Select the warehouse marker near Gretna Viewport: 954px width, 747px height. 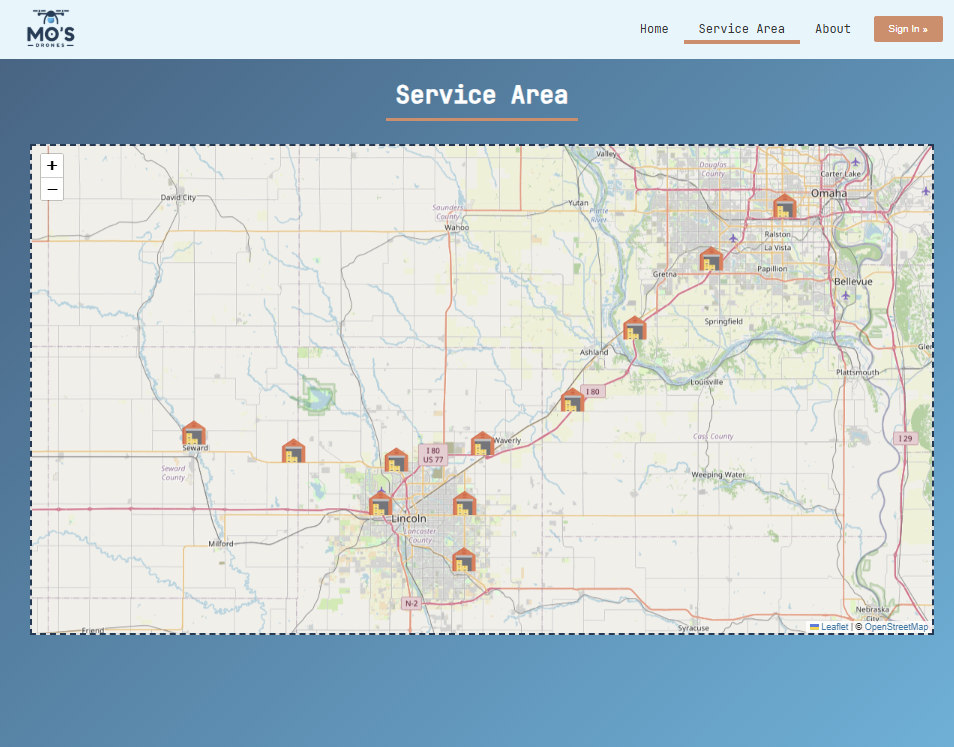711,259
